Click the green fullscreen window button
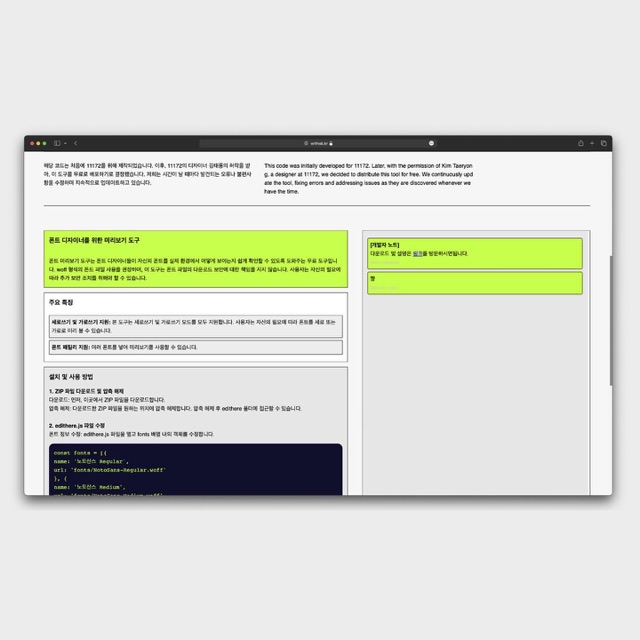The width and height of the screenshot is (640, 640). click(x=44, y=143)
